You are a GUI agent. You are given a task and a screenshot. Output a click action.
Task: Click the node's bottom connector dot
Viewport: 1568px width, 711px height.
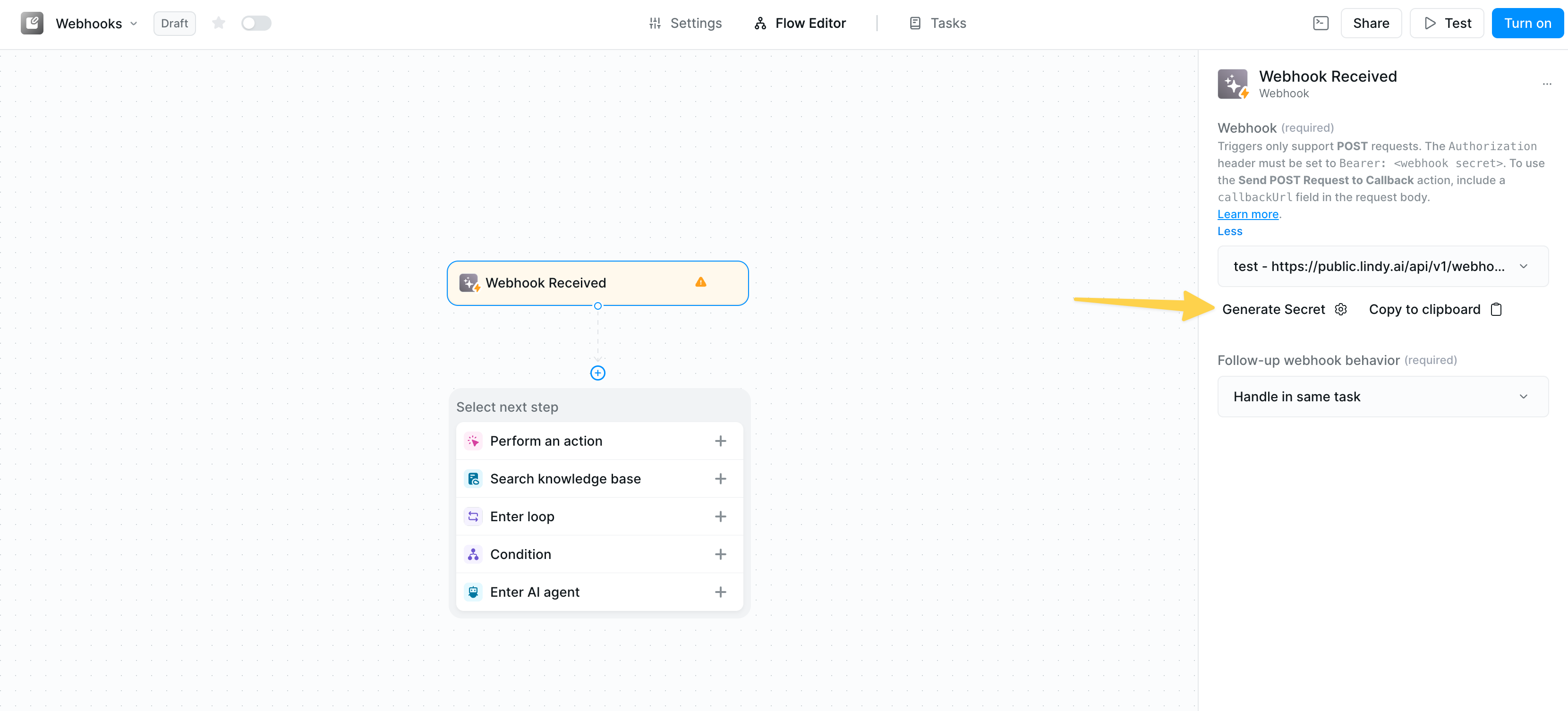pyautogui.click(x=598, y=306)
